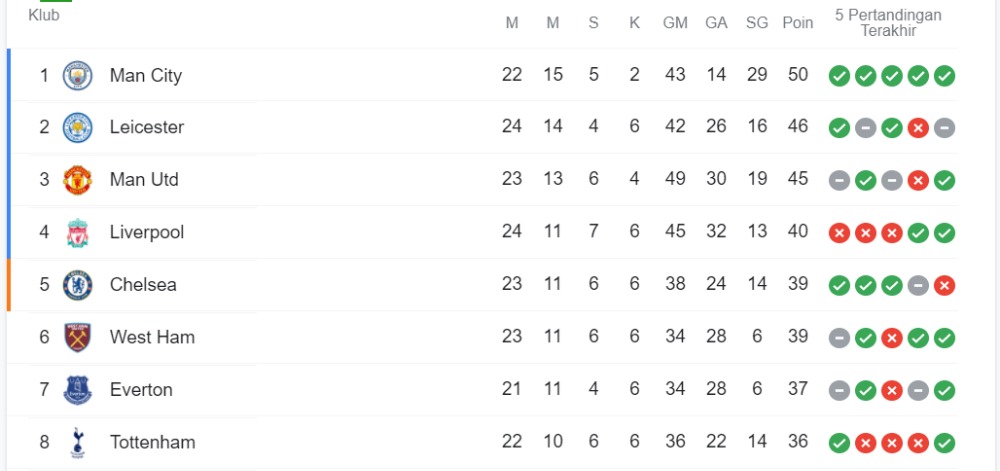Click the Everton club crest
1000x471 pixels.
coord(77,390)
